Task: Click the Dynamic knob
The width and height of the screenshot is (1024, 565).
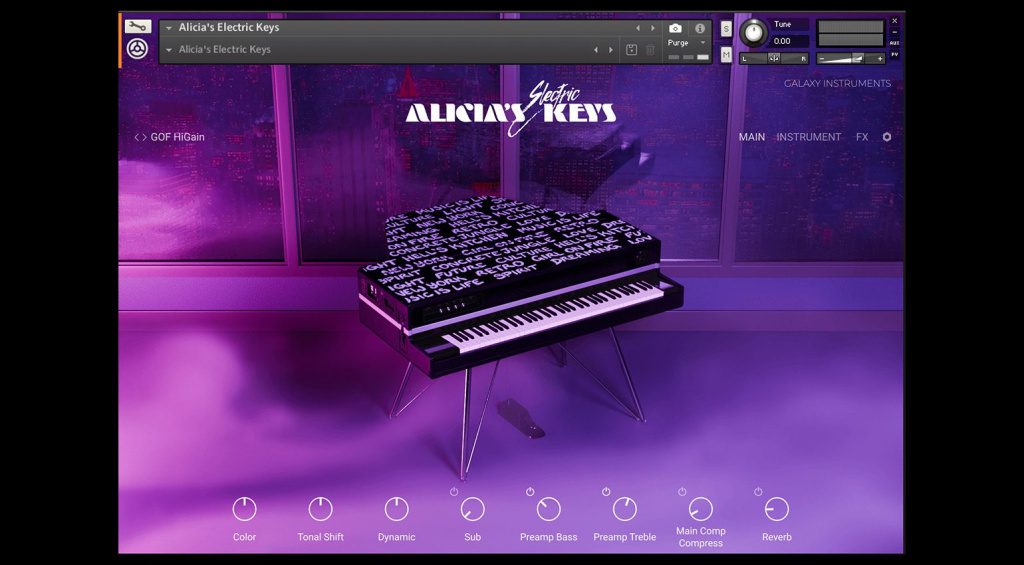Action: click(396, 509)
